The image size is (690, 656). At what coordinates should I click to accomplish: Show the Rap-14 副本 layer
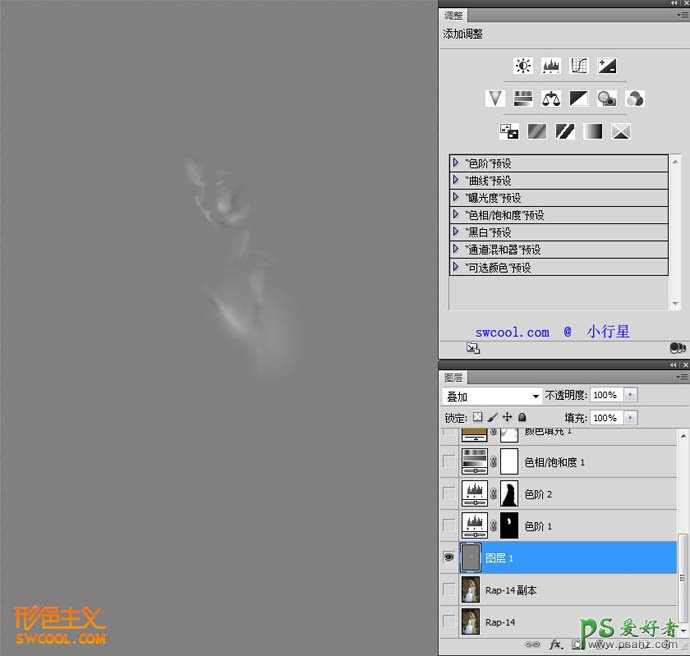(449, 590)
